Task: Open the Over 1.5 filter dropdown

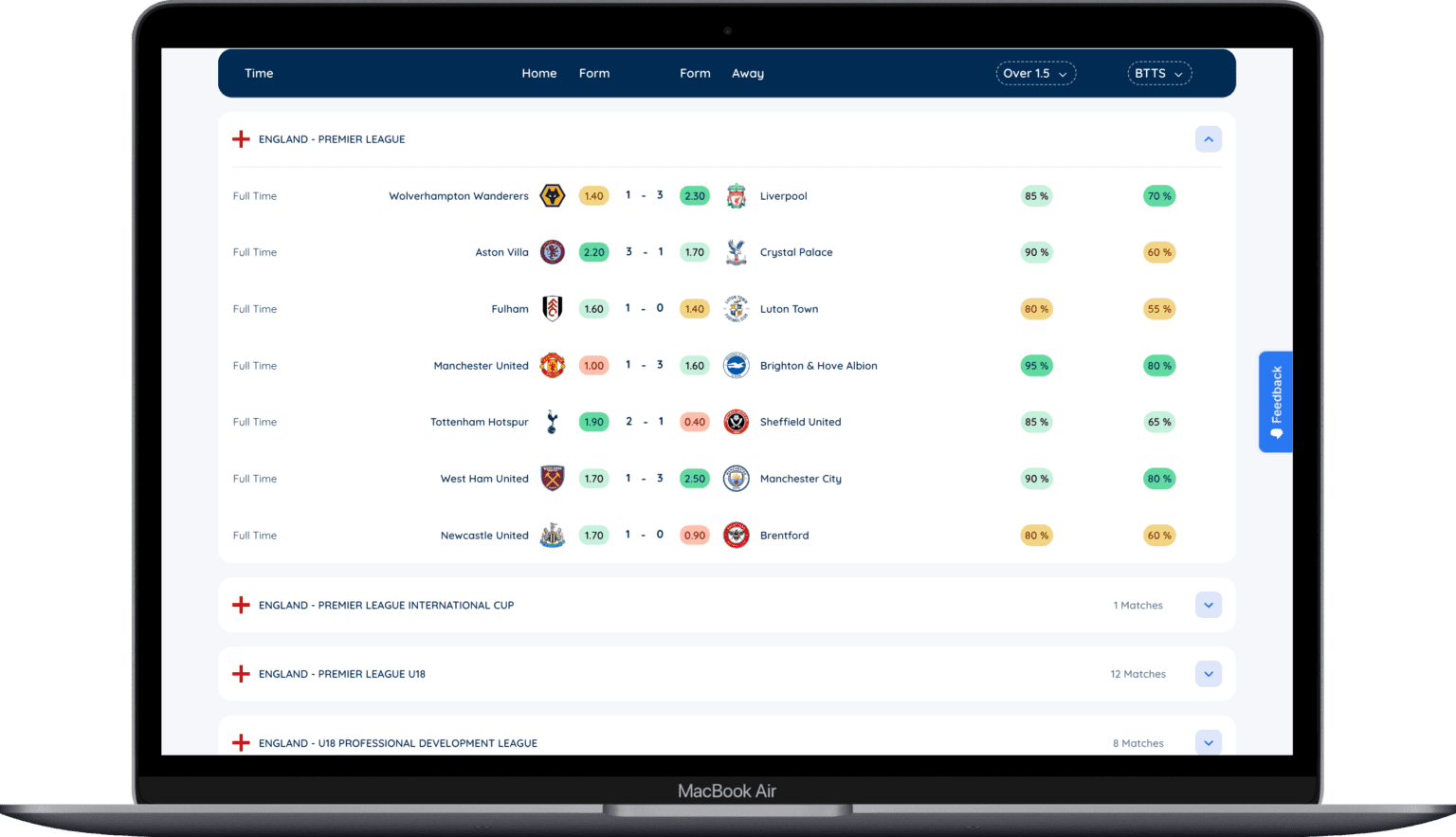Action: tap(1035, 73)
